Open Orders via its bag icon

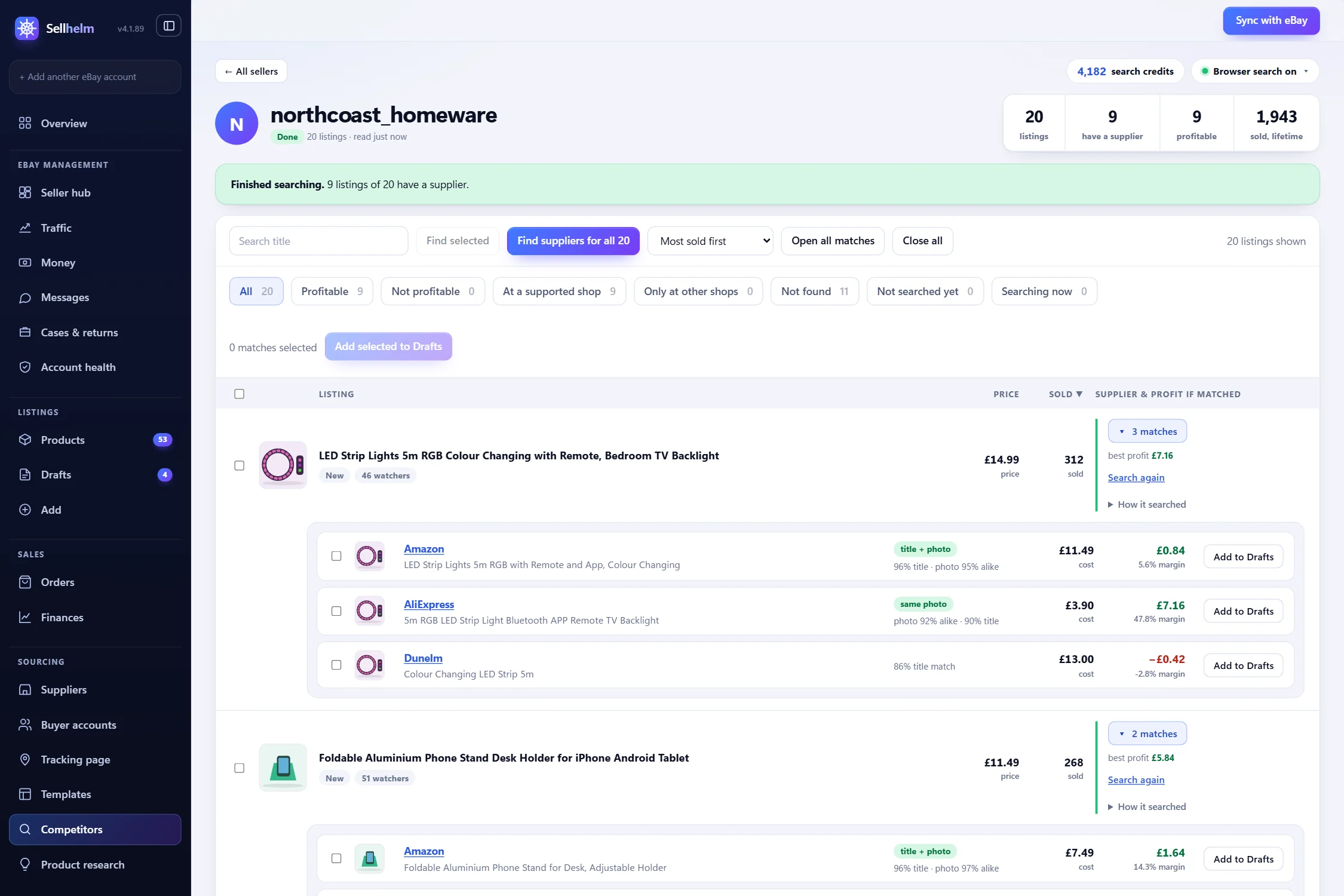[x=25, y=582]
